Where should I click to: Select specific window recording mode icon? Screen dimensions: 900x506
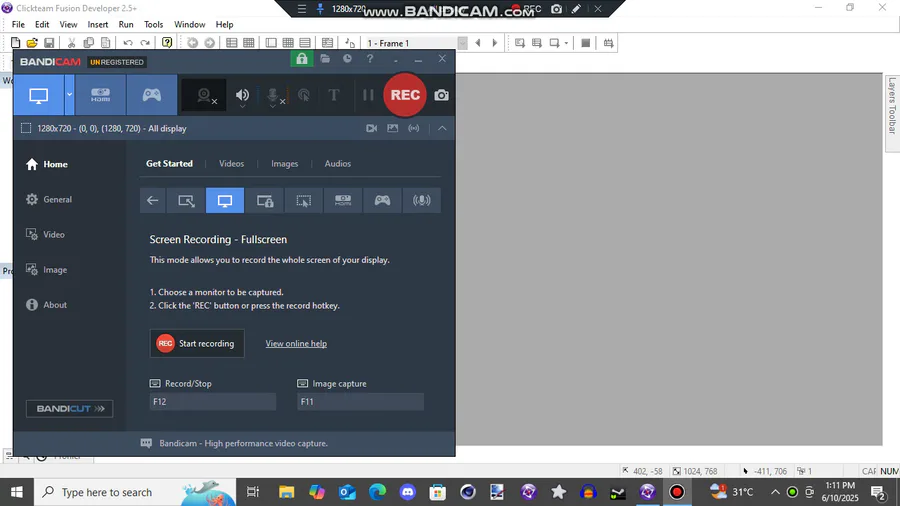point(265,200)
